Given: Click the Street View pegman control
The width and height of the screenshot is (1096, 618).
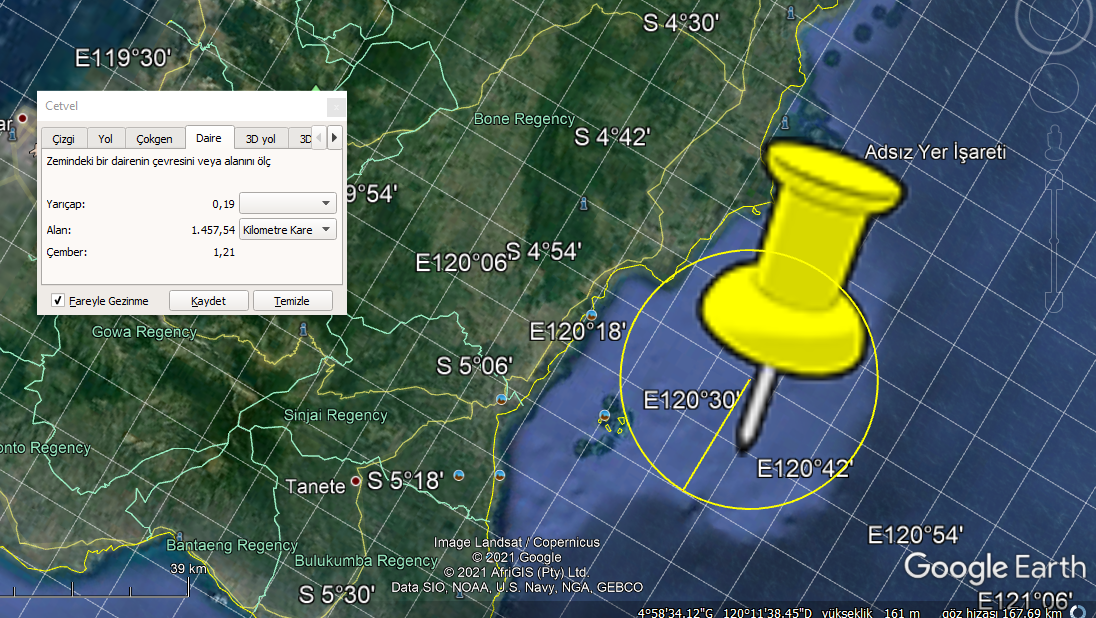Looking at the screenshot, I should point(1054,142).
